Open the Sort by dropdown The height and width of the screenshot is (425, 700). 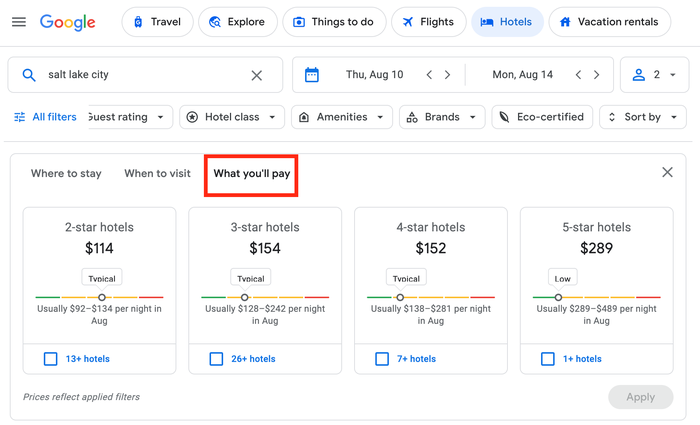point(642,117)
